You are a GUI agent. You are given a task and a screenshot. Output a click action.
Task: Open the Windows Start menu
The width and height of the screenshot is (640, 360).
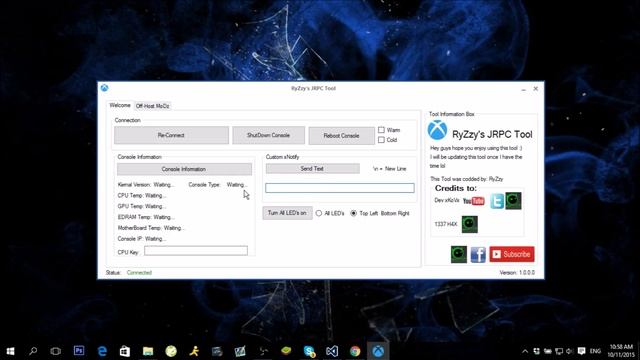tap(10, 351)
